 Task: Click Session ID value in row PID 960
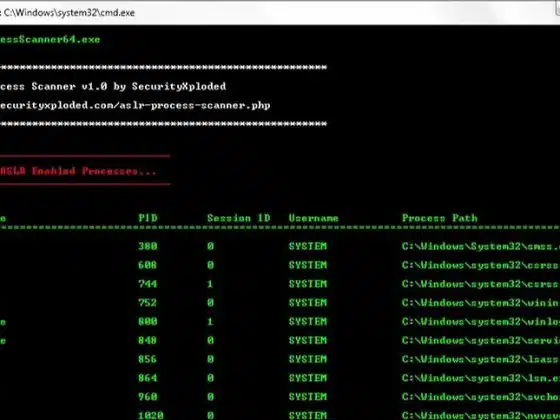(210, 397)
